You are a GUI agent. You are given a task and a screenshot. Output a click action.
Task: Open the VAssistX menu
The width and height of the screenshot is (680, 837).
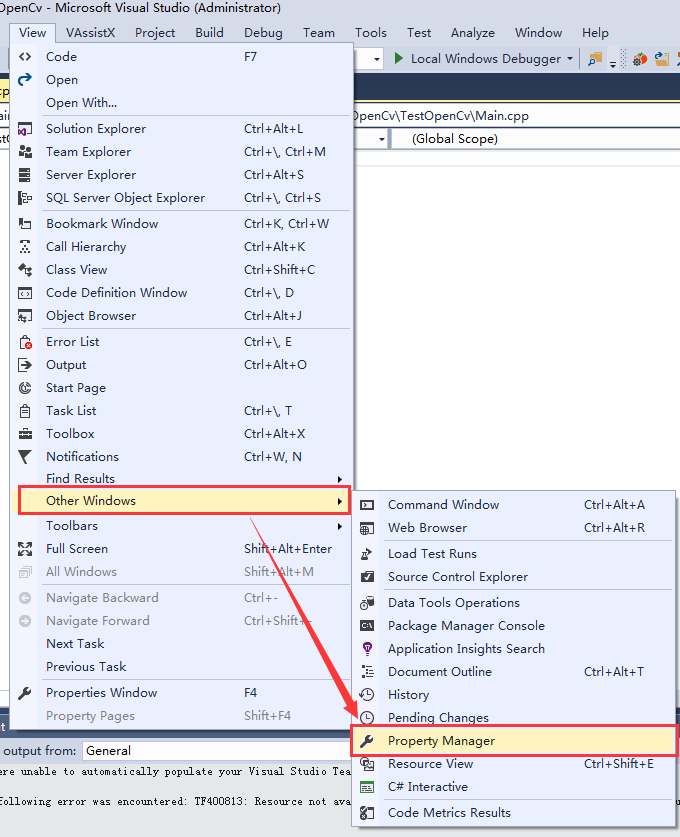(90, 33)
